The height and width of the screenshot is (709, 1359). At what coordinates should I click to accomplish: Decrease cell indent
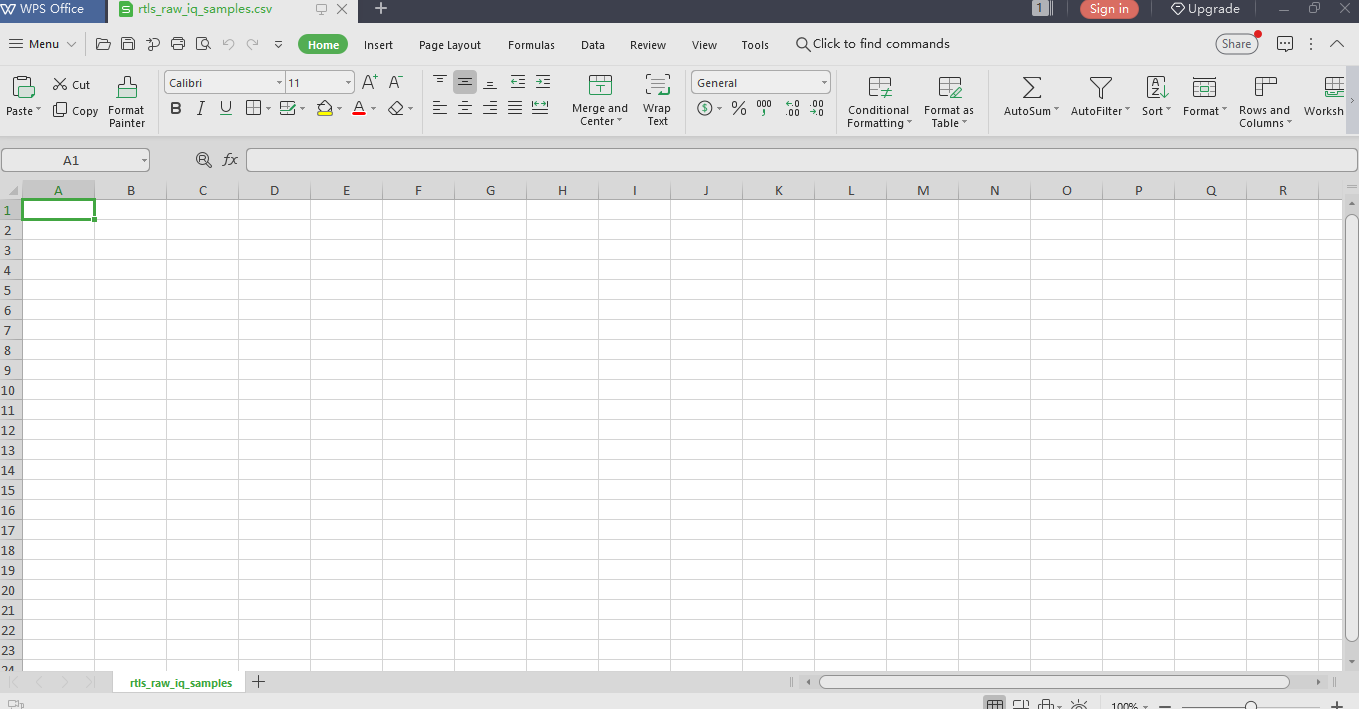tap(517, 82)
